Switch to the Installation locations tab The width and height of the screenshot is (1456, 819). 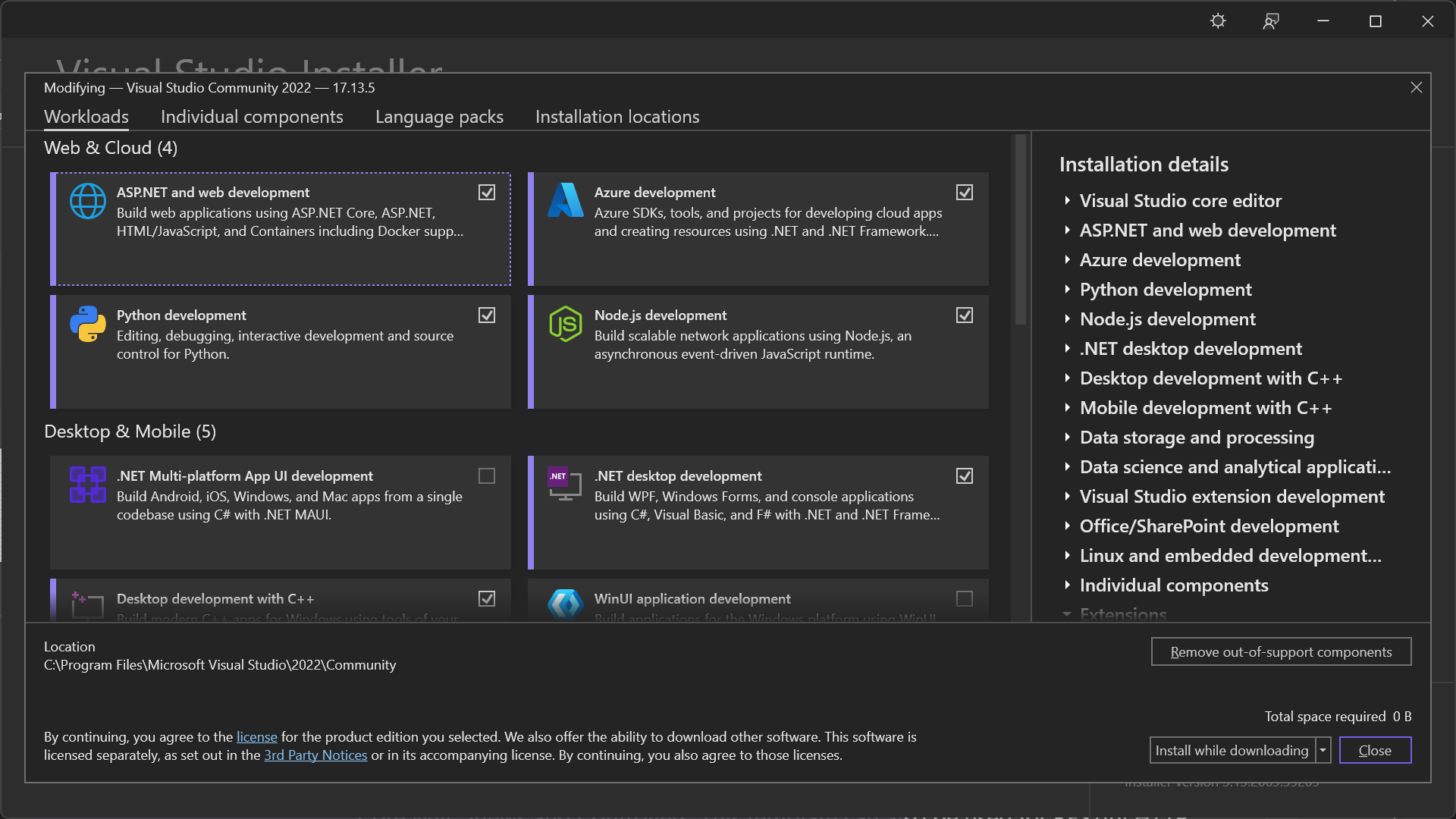pos(617,117)
